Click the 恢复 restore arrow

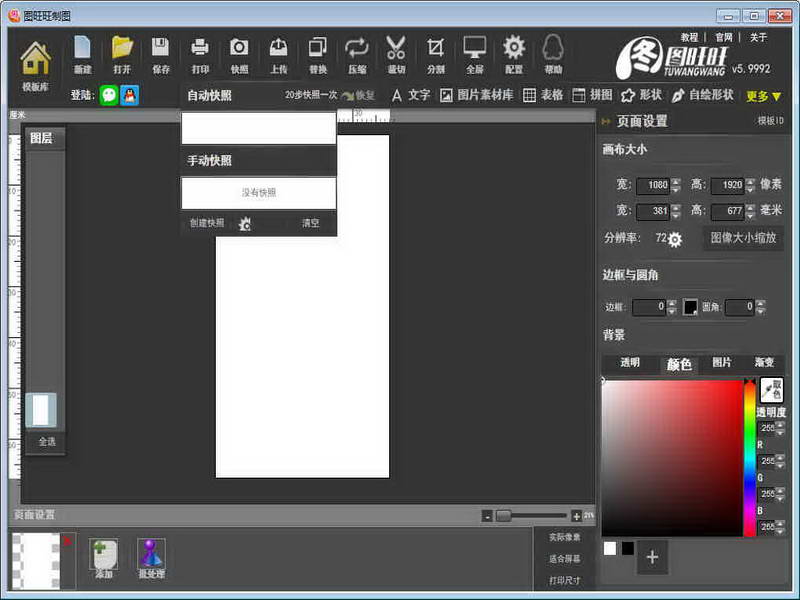[358, 95]
